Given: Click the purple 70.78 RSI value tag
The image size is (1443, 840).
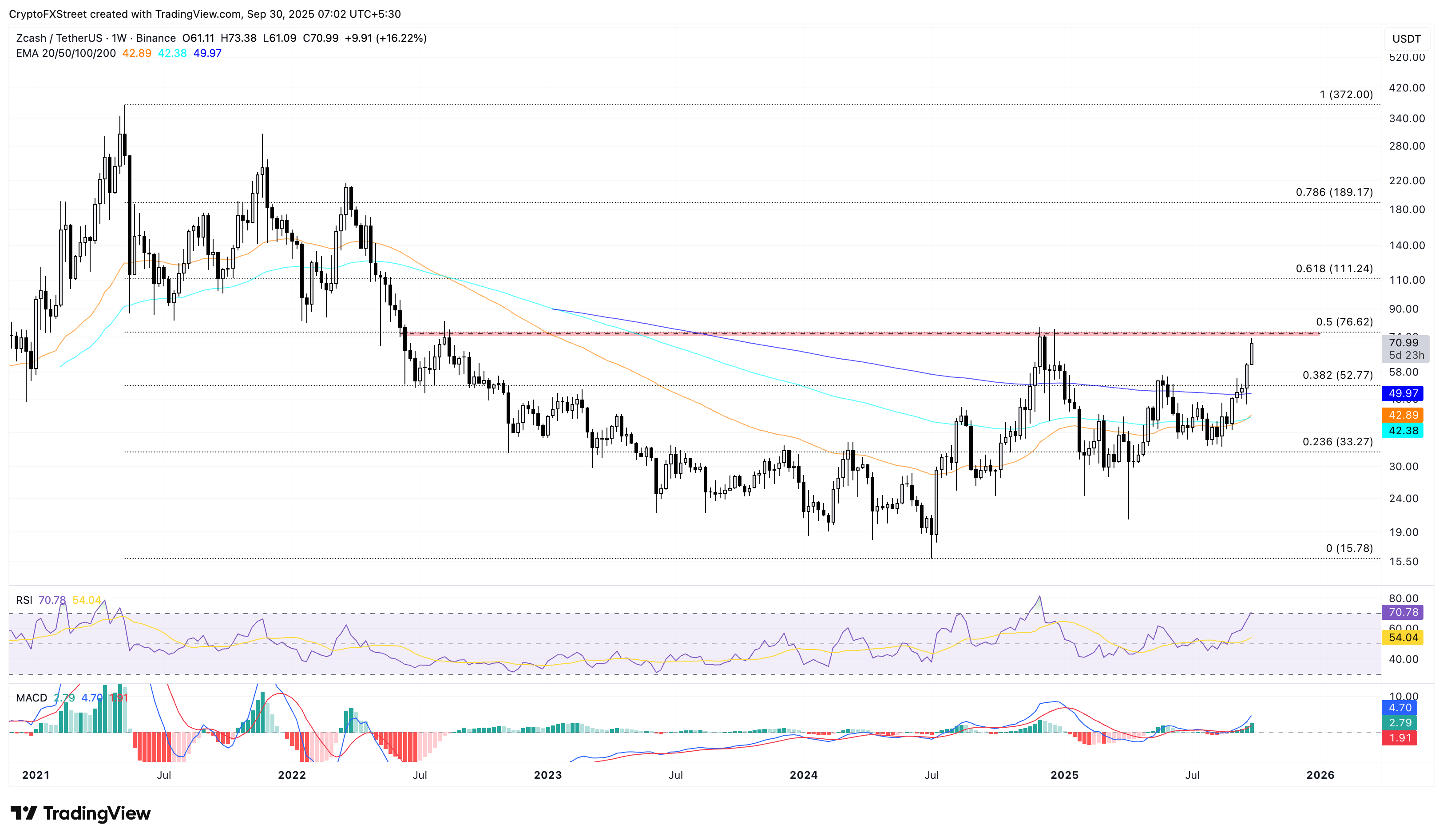Looking at the screenshot, I should click(1402, 612).
